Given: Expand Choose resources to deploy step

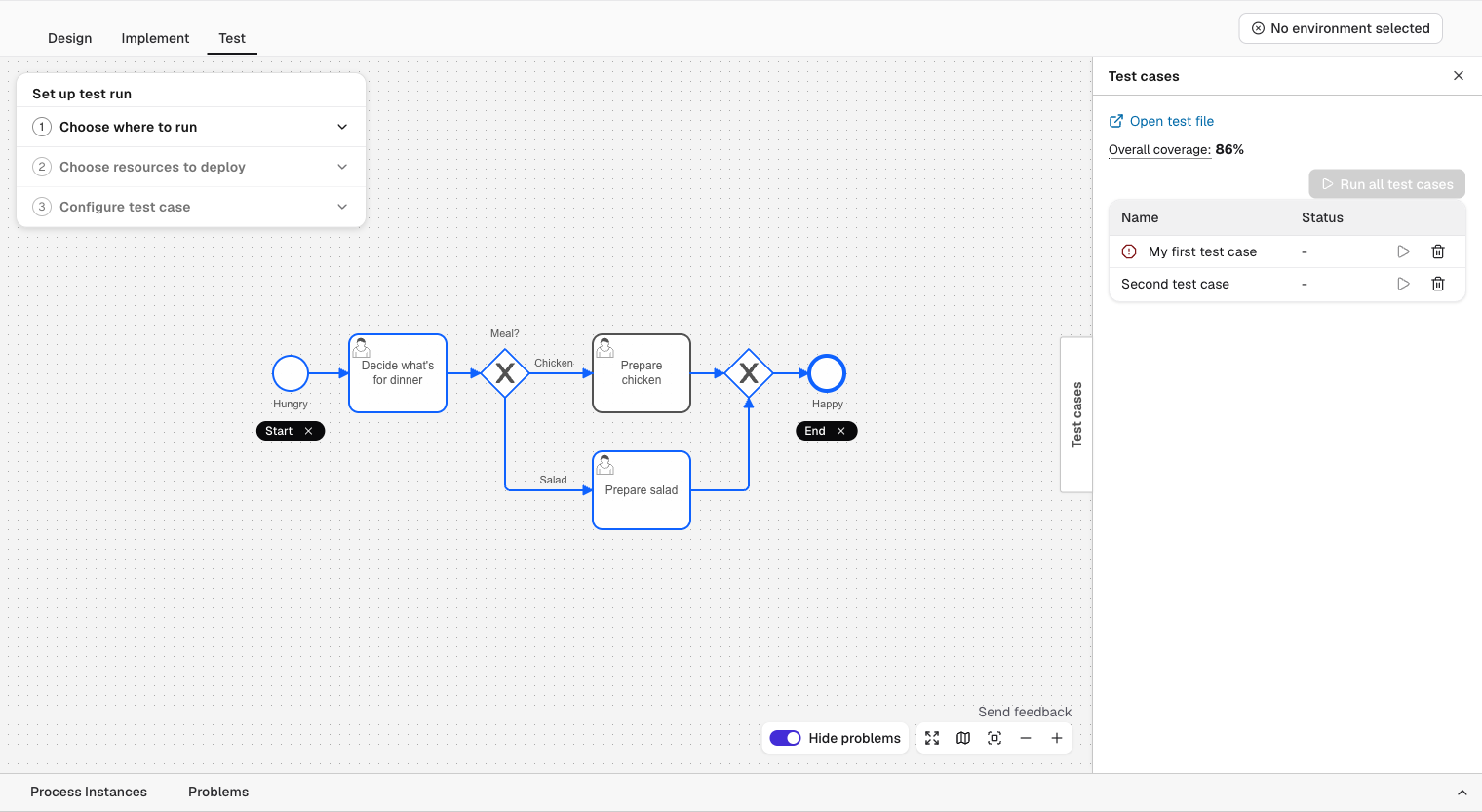Looking at the screenshot, I should click(191, 167).
